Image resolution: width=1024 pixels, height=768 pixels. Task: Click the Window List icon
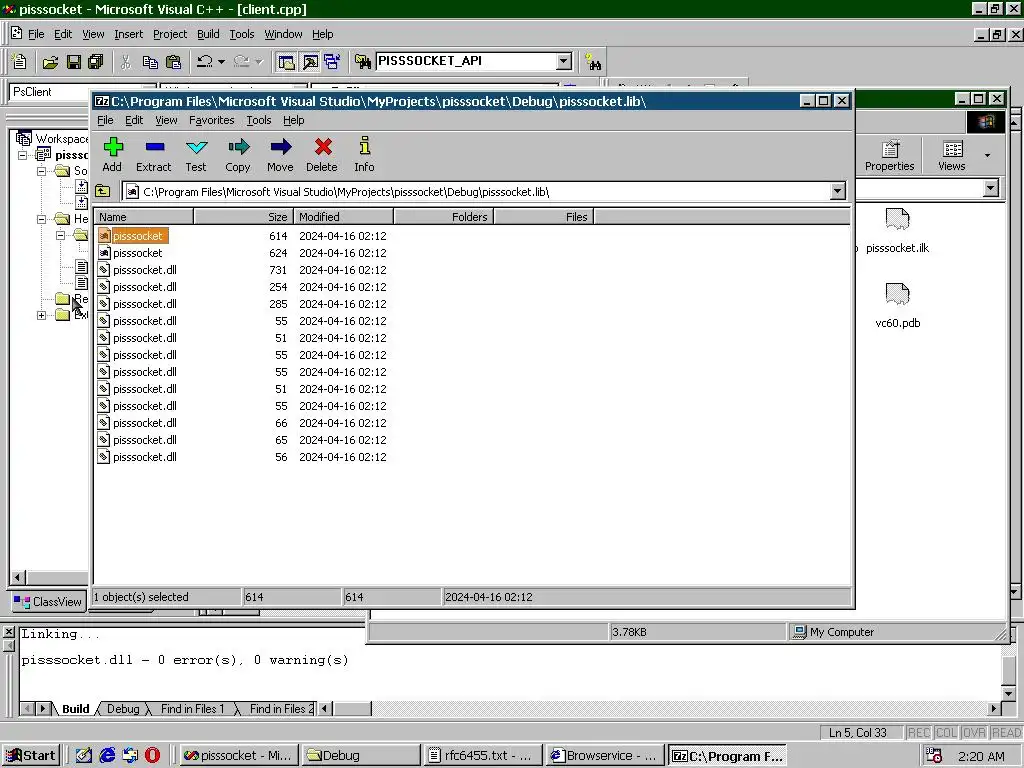tap(332, 62)
